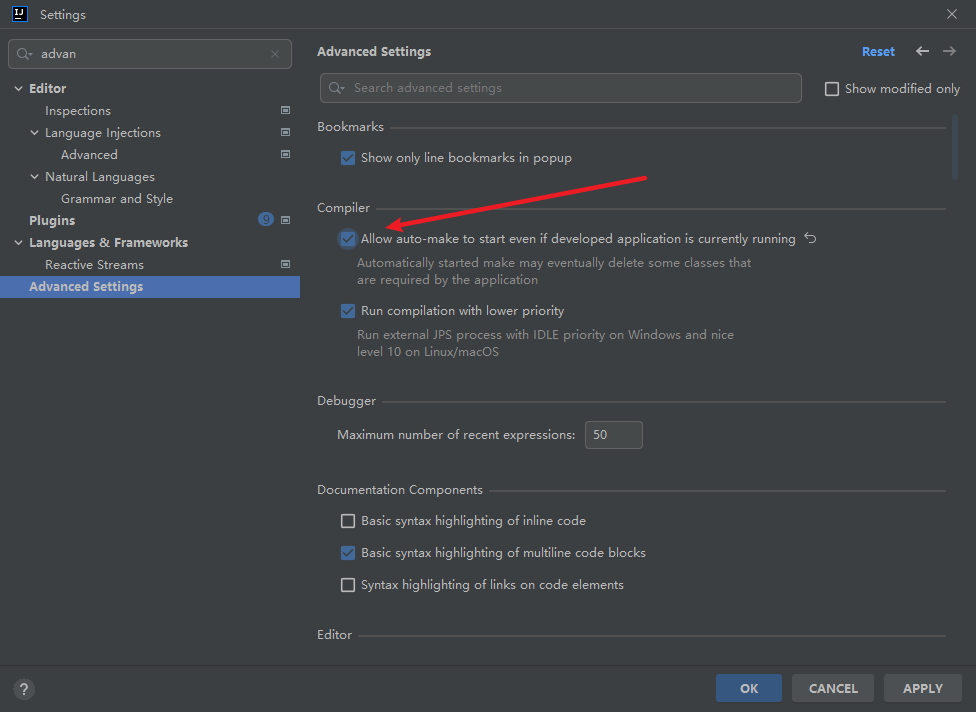Enable 'Basic syntax highlighting of inline code'
Image resolution: width=976 pixels, height=712 pixels.
click(x=348, y=521)
